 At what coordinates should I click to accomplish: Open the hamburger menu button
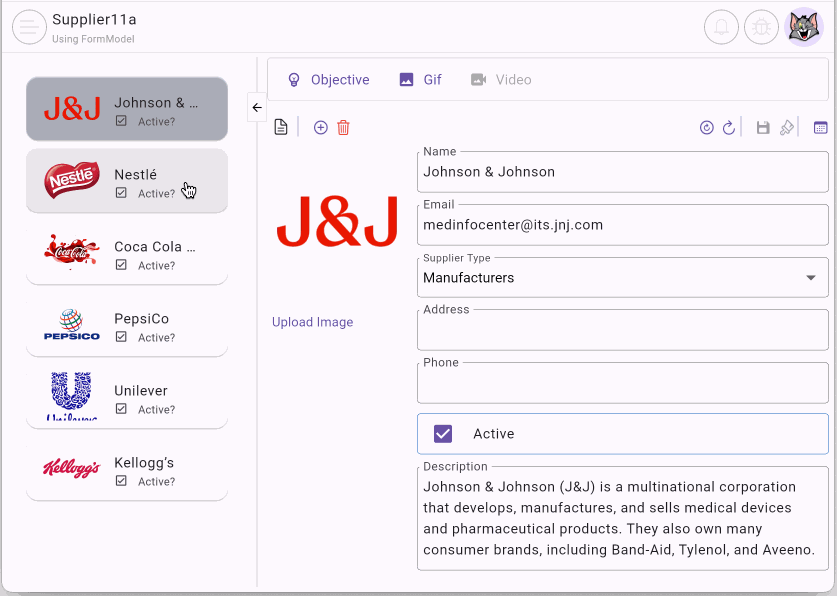point(29,27)
